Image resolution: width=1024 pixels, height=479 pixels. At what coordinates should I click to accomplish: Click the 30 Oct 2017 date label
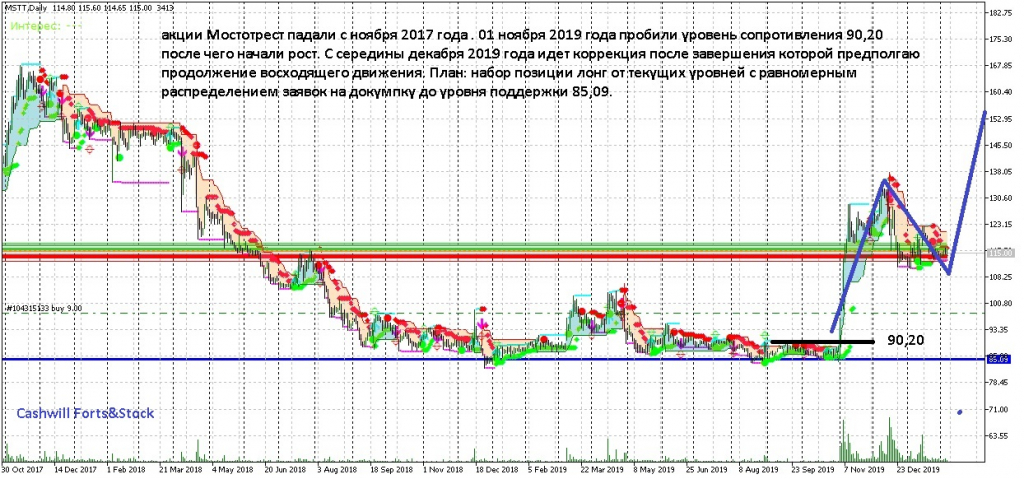(x=22, y=468)
